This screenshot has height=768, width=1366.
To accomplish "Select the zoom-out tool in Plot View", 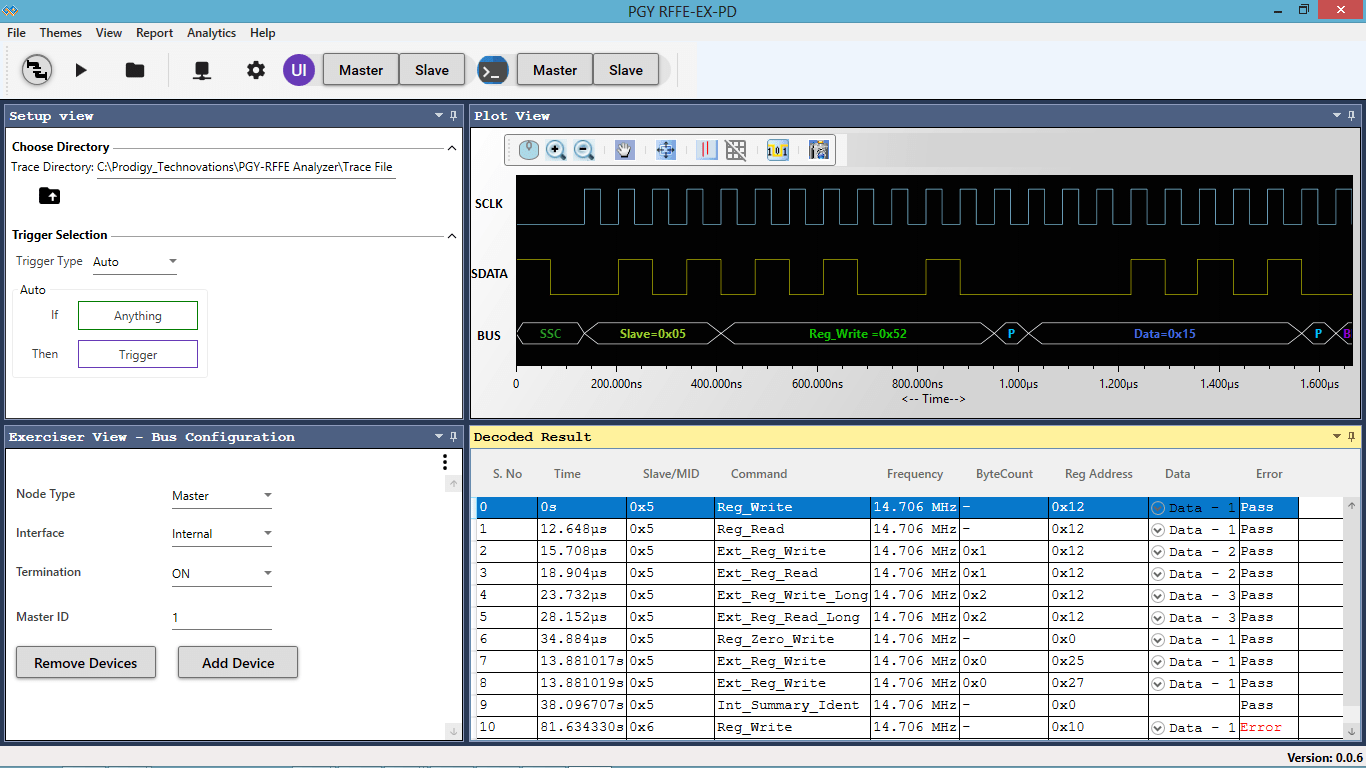I will pos(584,150).
